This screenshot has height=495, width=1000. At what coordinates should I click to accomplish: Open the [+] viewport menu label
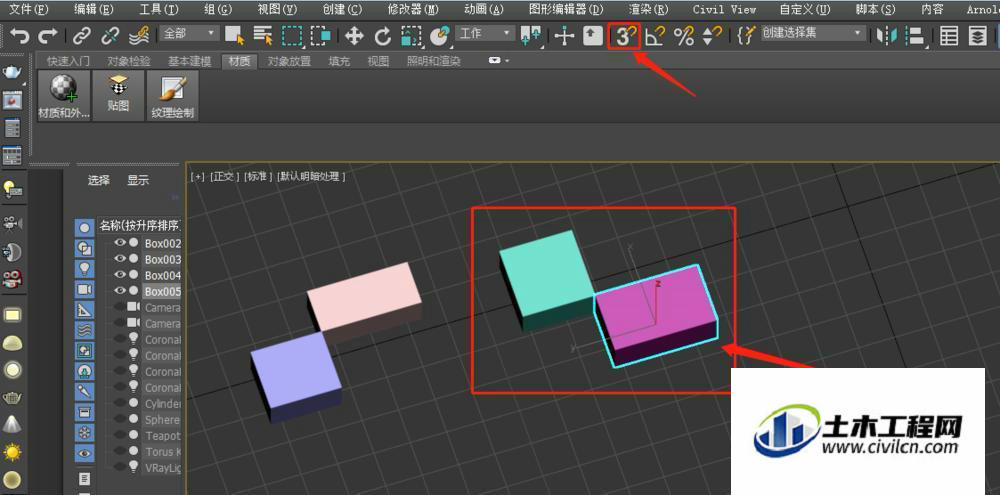point(198,177)
